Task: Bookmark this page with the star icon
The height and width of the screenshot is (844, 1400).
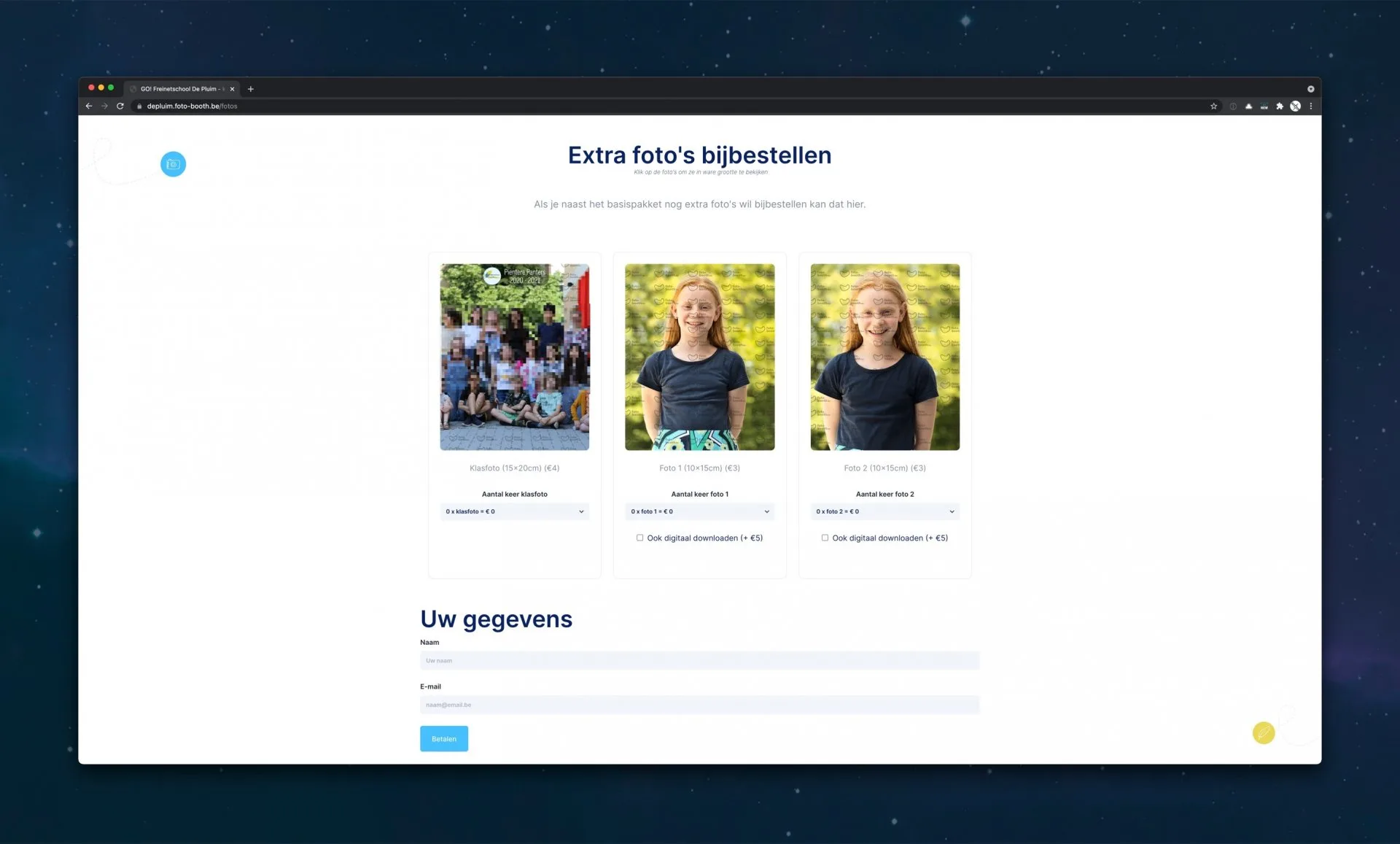Action: point(1213,107)
